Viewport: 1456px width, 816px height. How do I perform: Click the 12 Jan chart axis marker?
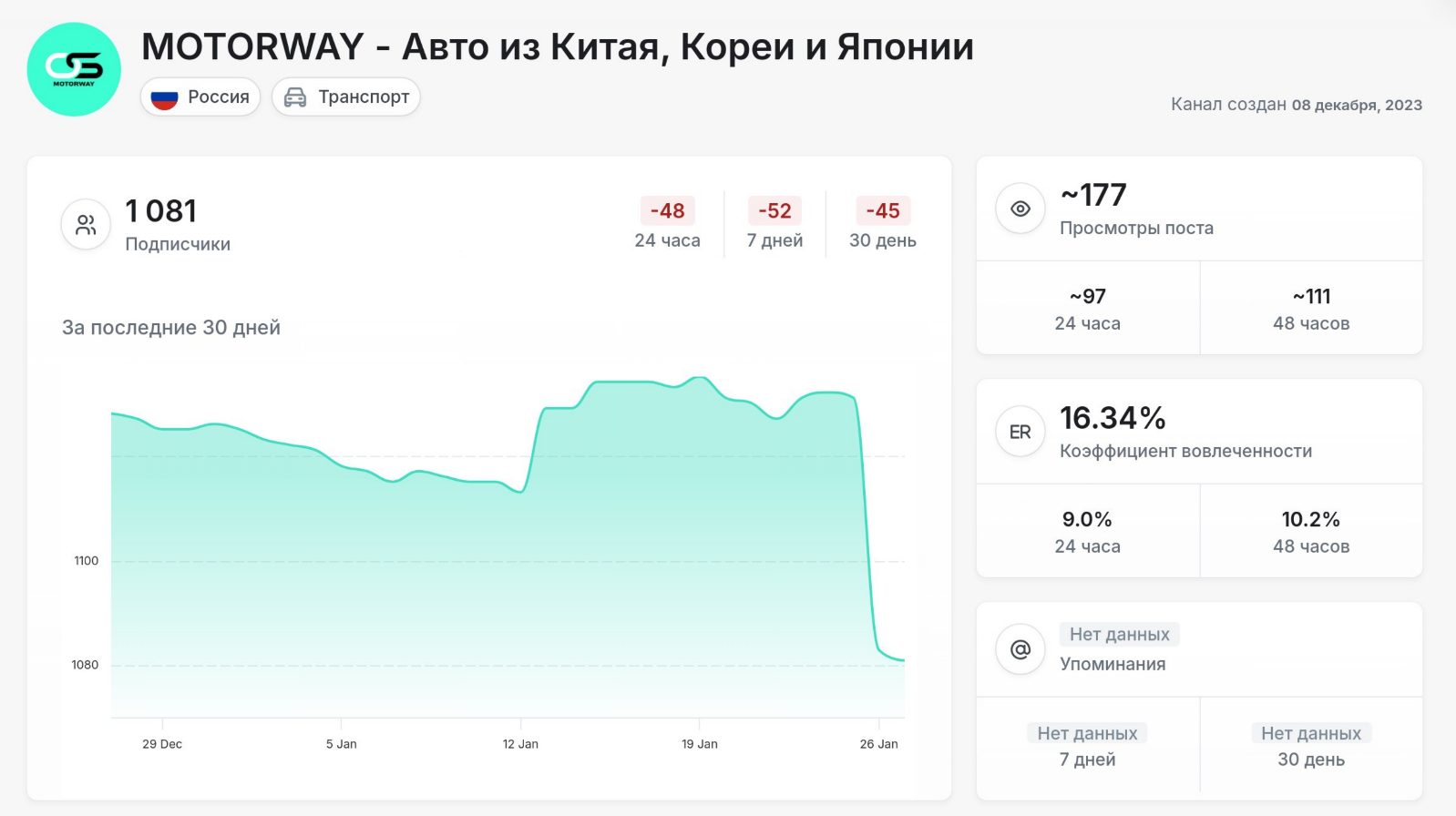pos(520,744)
